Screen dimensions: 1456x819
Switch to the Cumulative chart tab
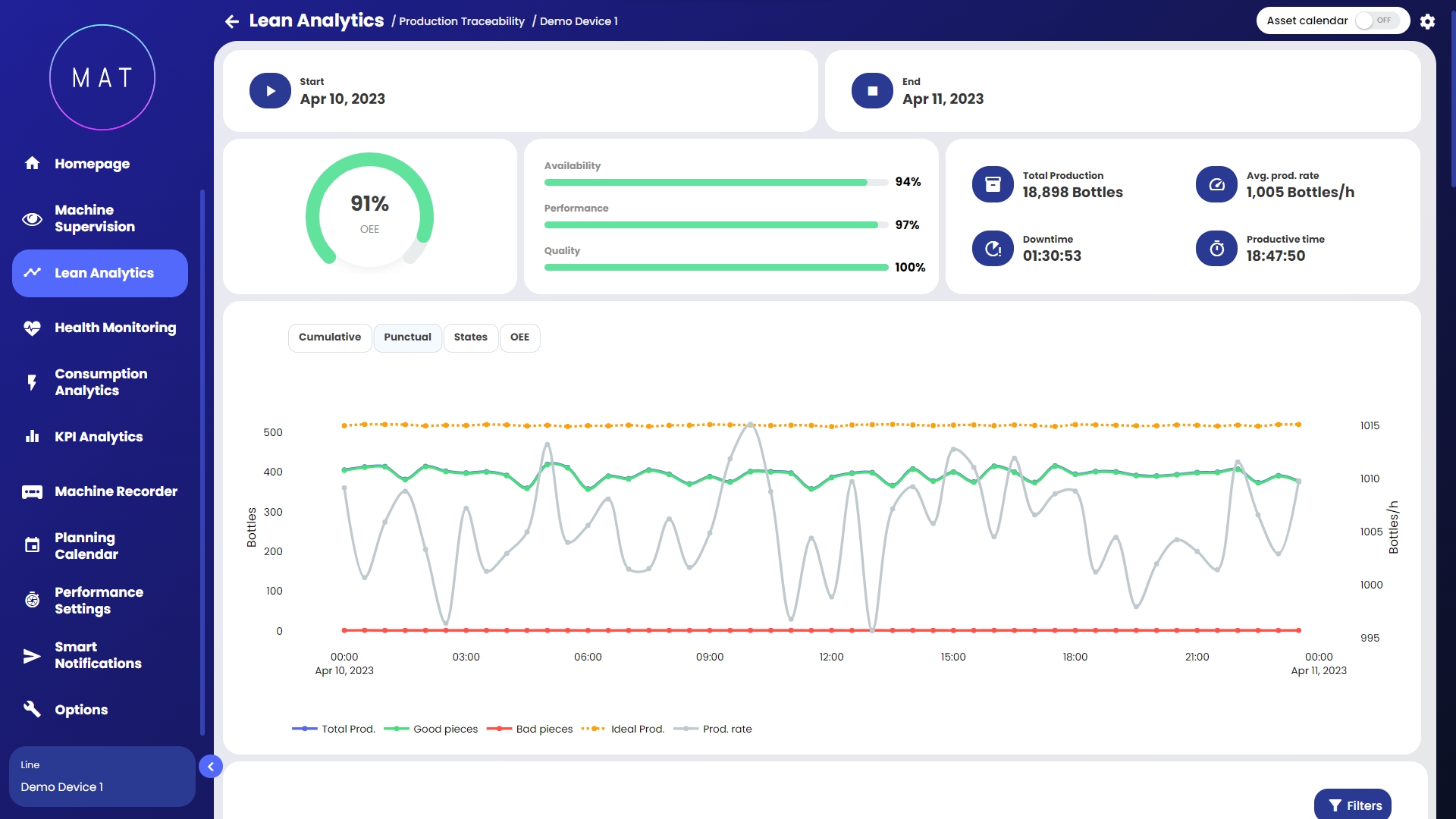tap(330, 337)
